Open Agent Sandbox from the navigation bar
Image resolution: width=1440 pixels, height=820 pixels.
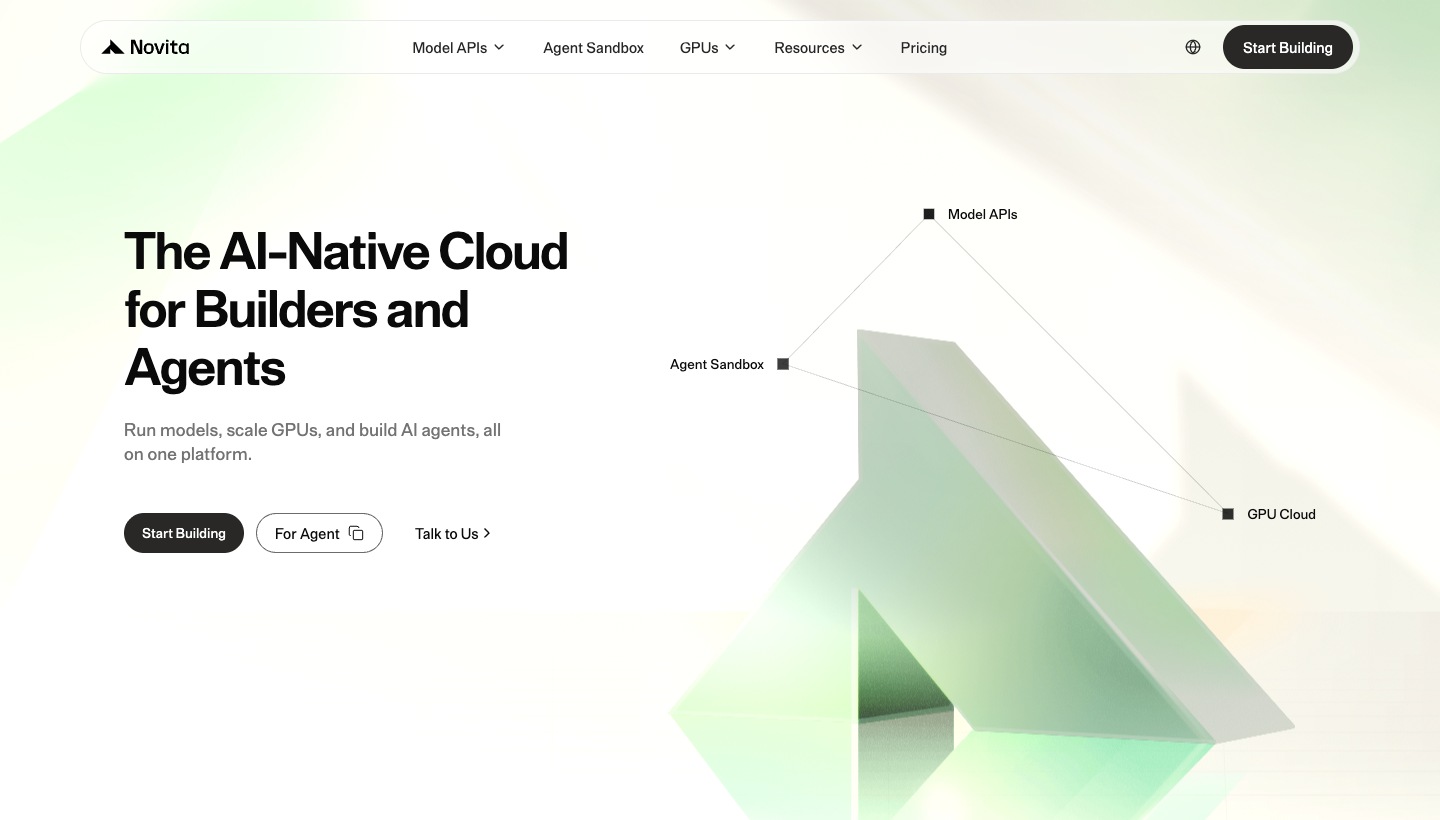[593, 47]
